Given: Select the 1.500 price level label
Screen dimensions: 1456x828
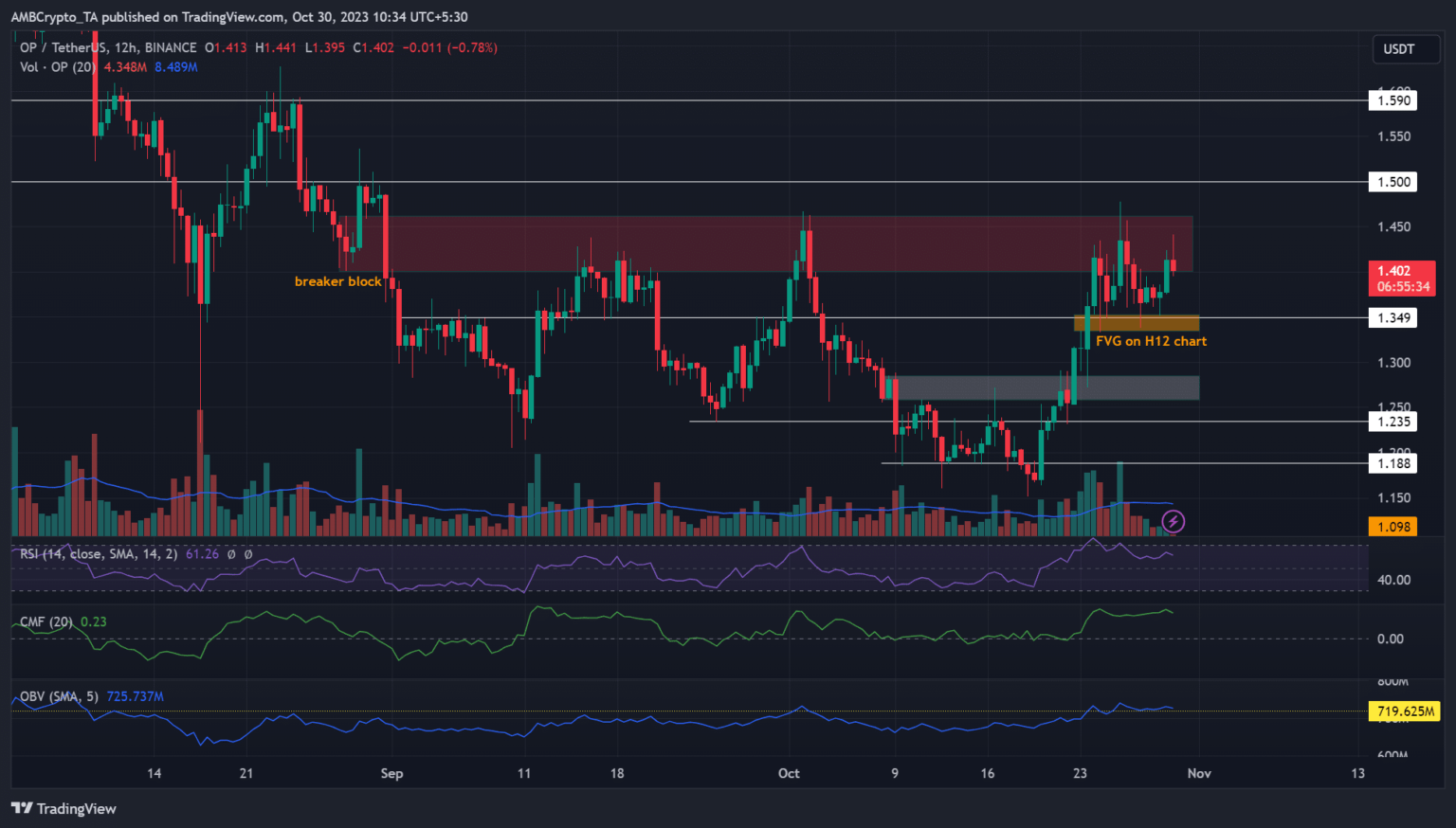Looking at the screenshot, I should coord(1392,182).
